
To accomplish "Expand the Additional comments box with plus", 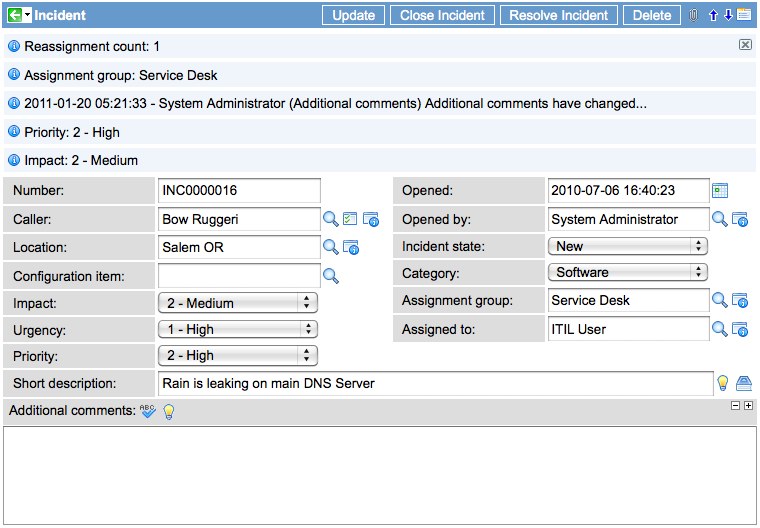I will (x=748, y=405).
